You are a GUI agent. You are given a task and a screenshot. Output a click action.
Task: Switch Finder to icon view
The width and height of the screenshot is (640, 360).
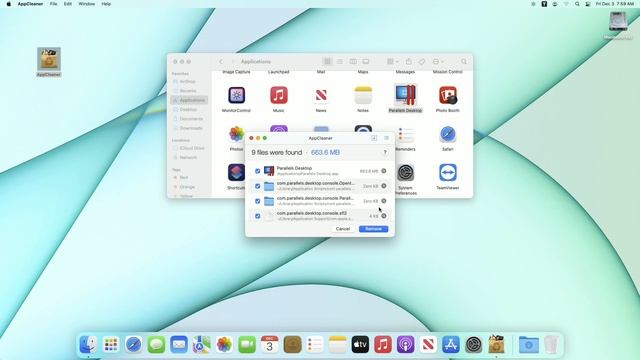327,62
